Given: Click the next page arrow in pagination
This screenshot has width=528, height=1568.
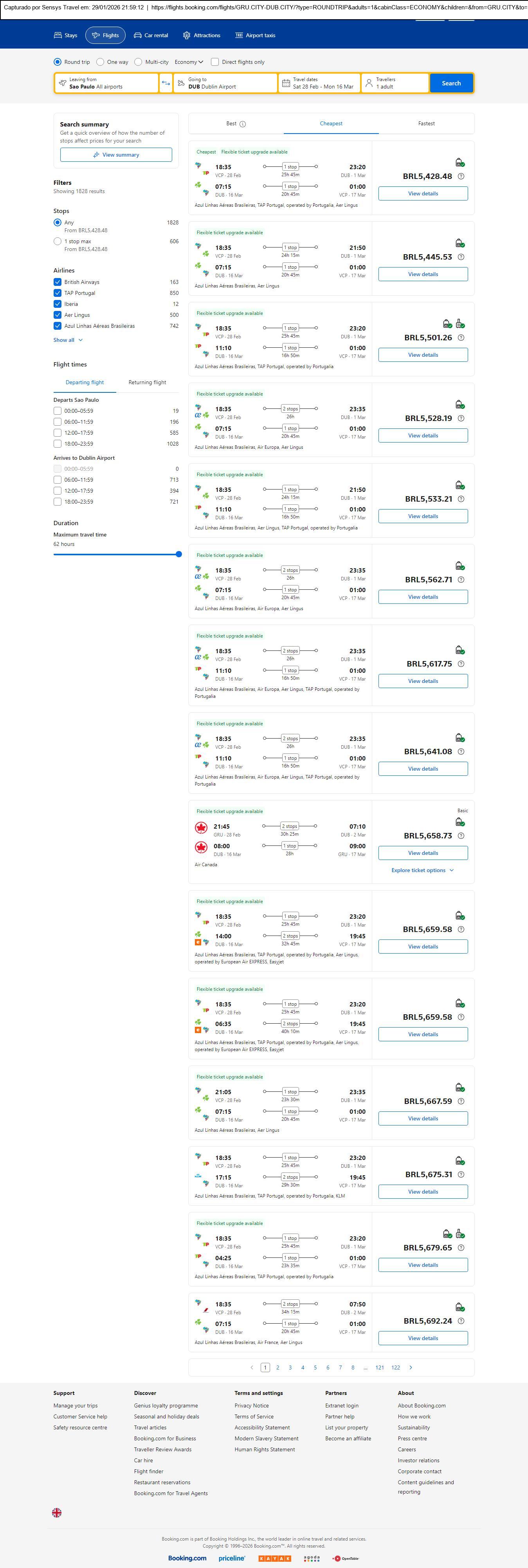Looking at the screenshot, I should click(411, 1367).
